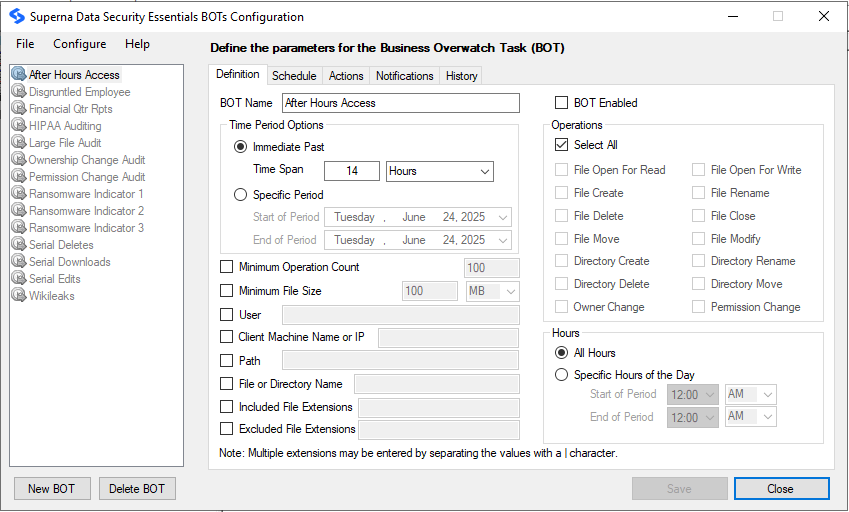
Task: Tick the Minimum Operation Count checkbox
Action: pyautogui.click(x=226, y=267)
